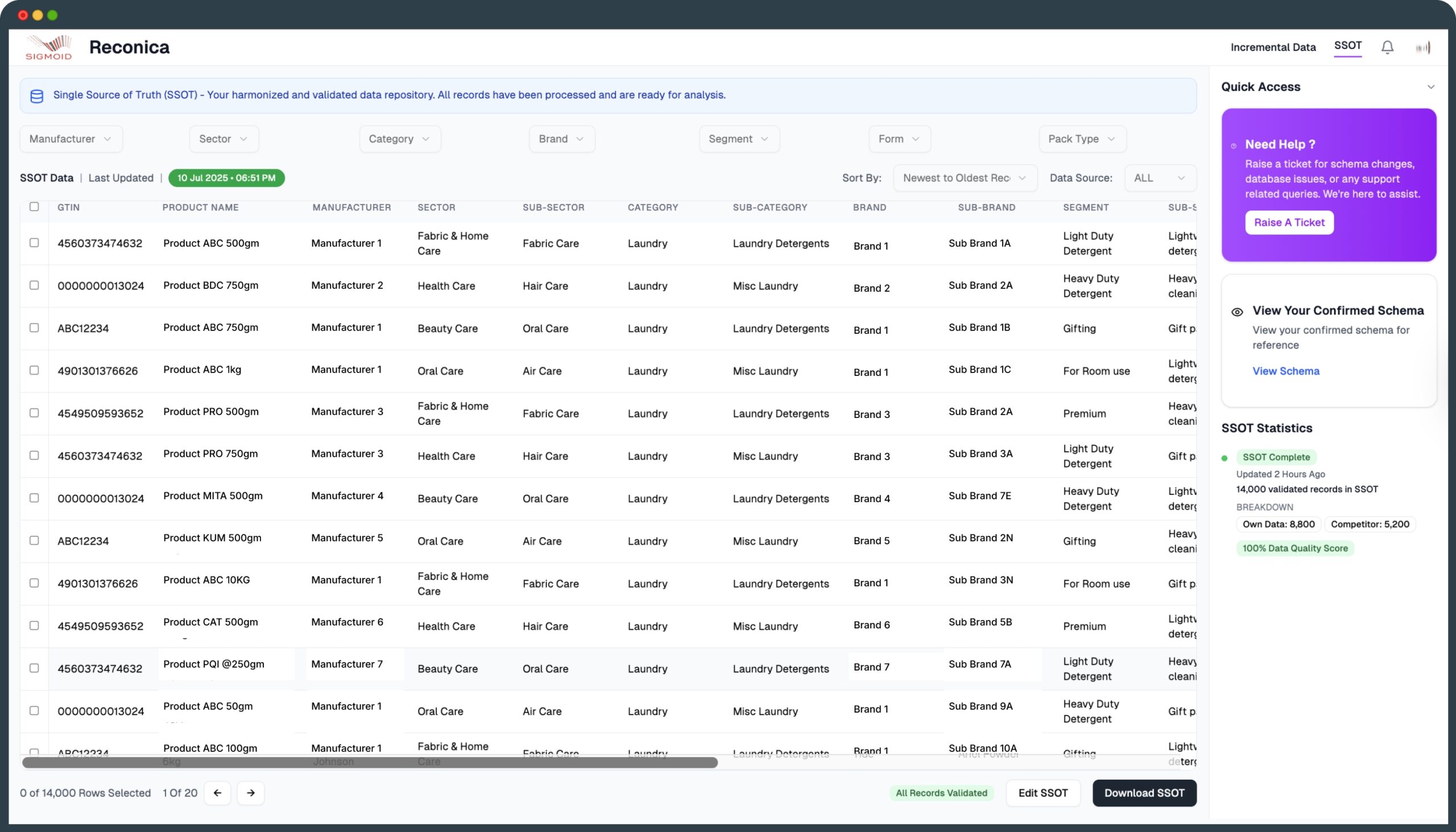
Task: Click the horizontal table scrollbar
Action: point(369,762)
